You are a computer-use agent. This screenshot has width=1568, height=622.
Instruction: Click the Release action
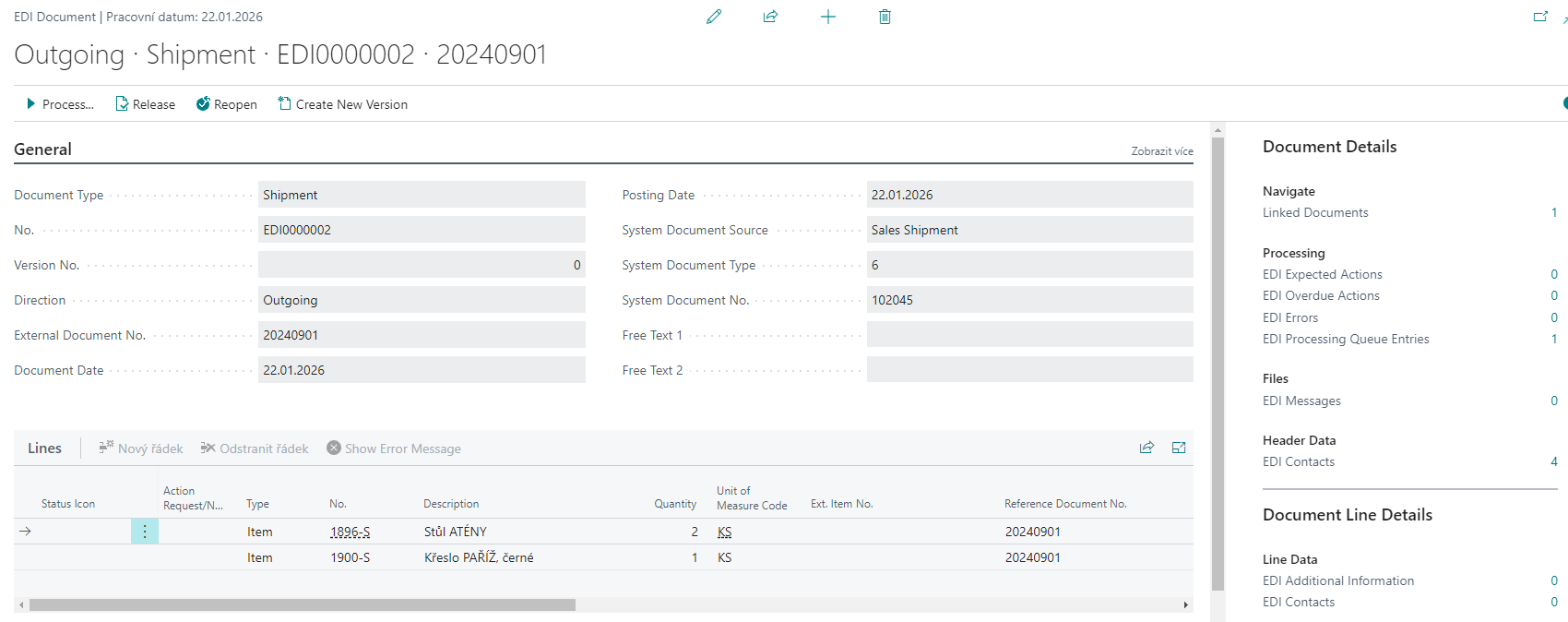pos(145,104)
